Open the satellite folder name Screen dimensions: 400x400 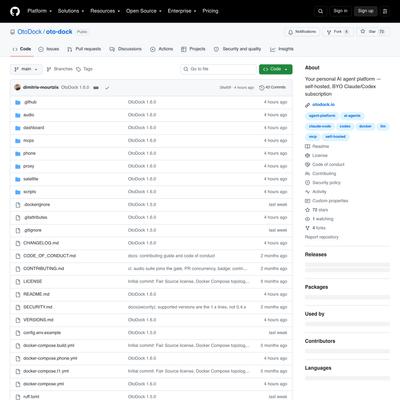31,179
